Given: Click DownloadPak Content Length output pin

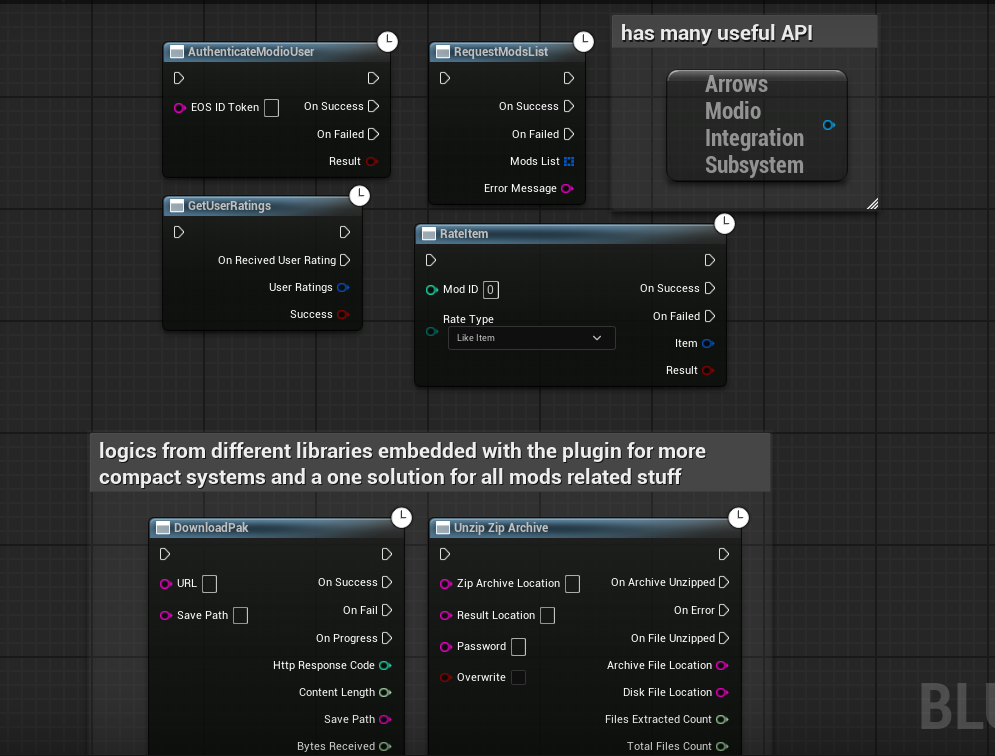Looking at the screenshot, I should pyautogui.click(x=385, y=693).
